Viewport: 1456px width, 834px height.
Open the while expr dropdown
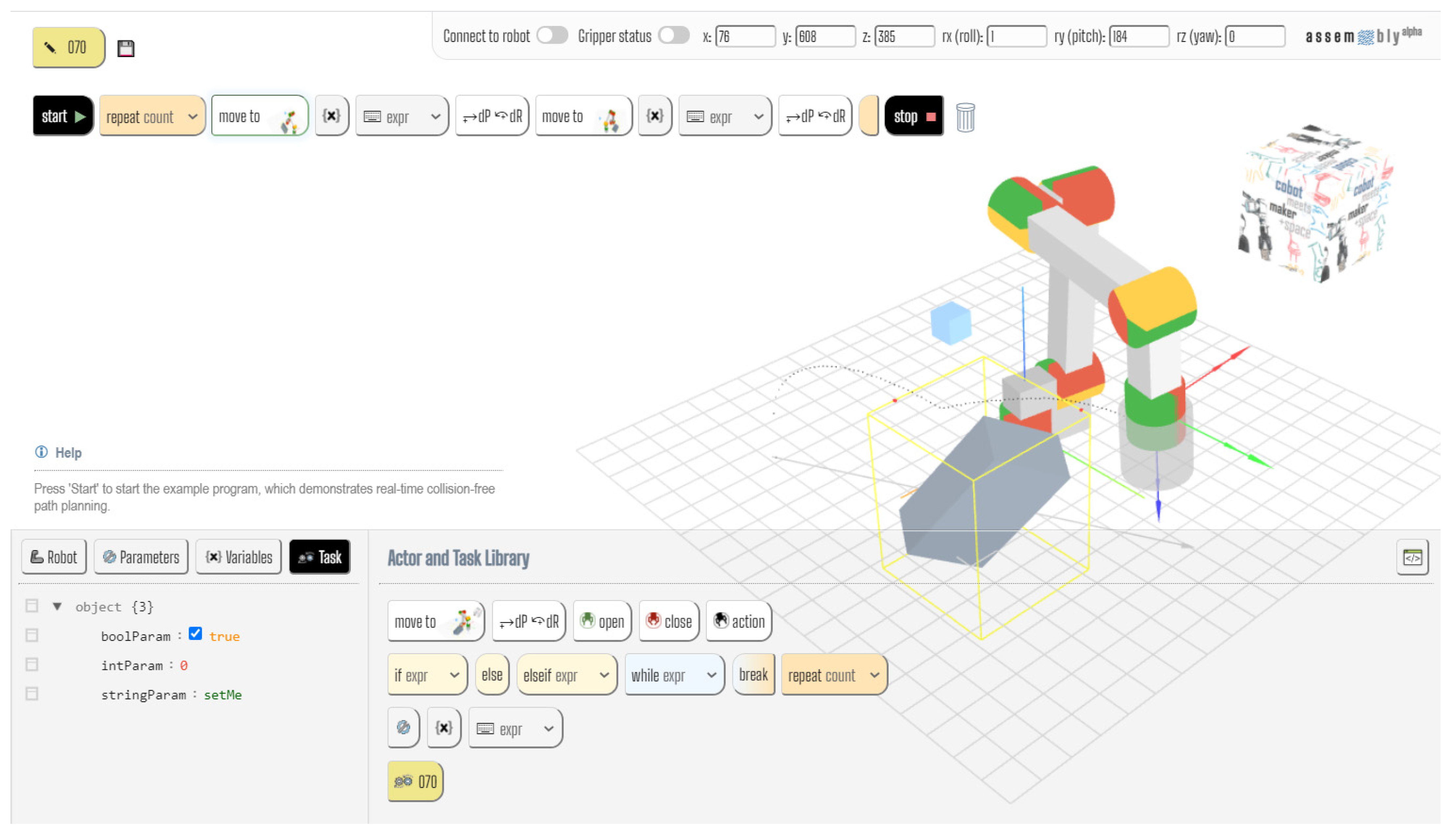pos(711,675)
